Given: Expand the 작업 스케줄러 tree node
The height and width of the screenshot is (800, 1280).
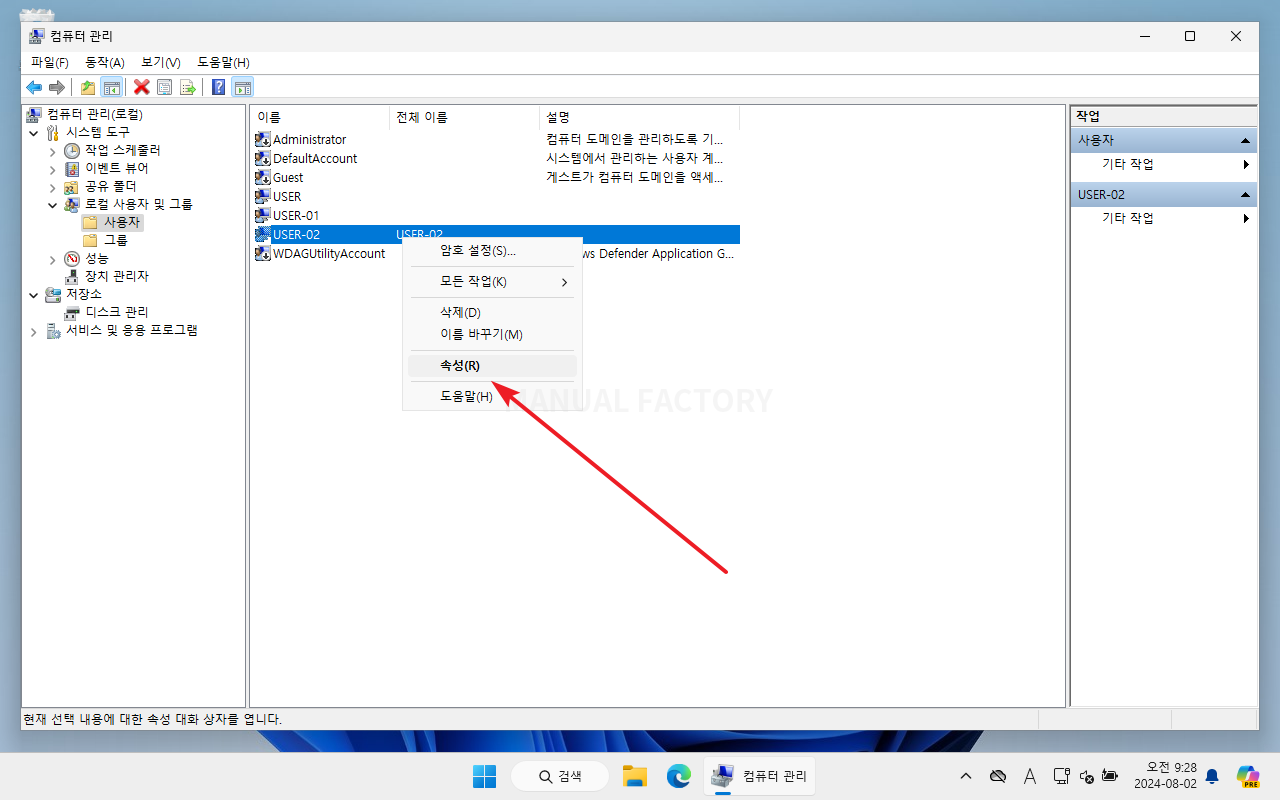Looking at the screenshot, I should tap(53, 150).
